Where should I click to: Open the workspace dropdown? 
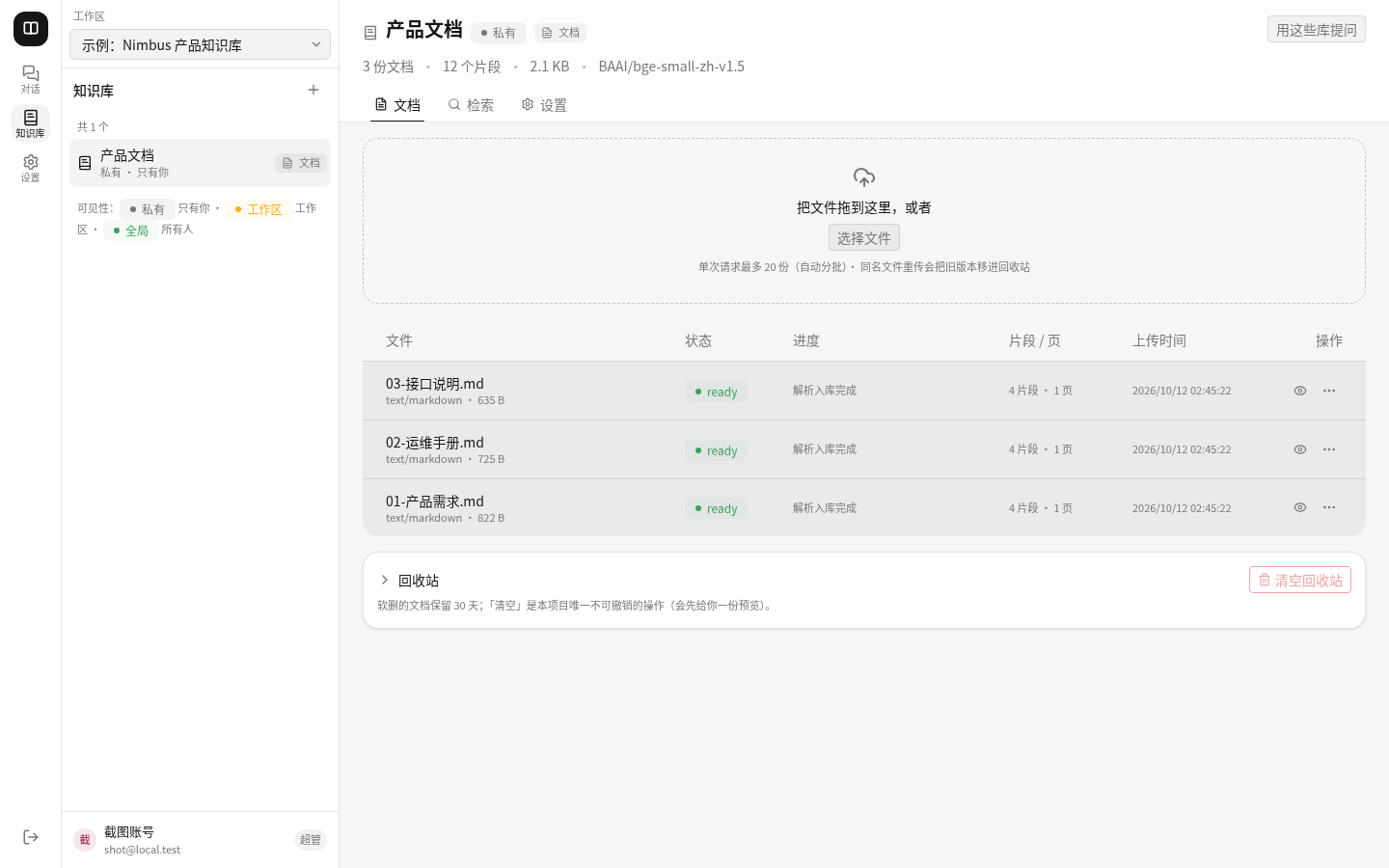200,44
